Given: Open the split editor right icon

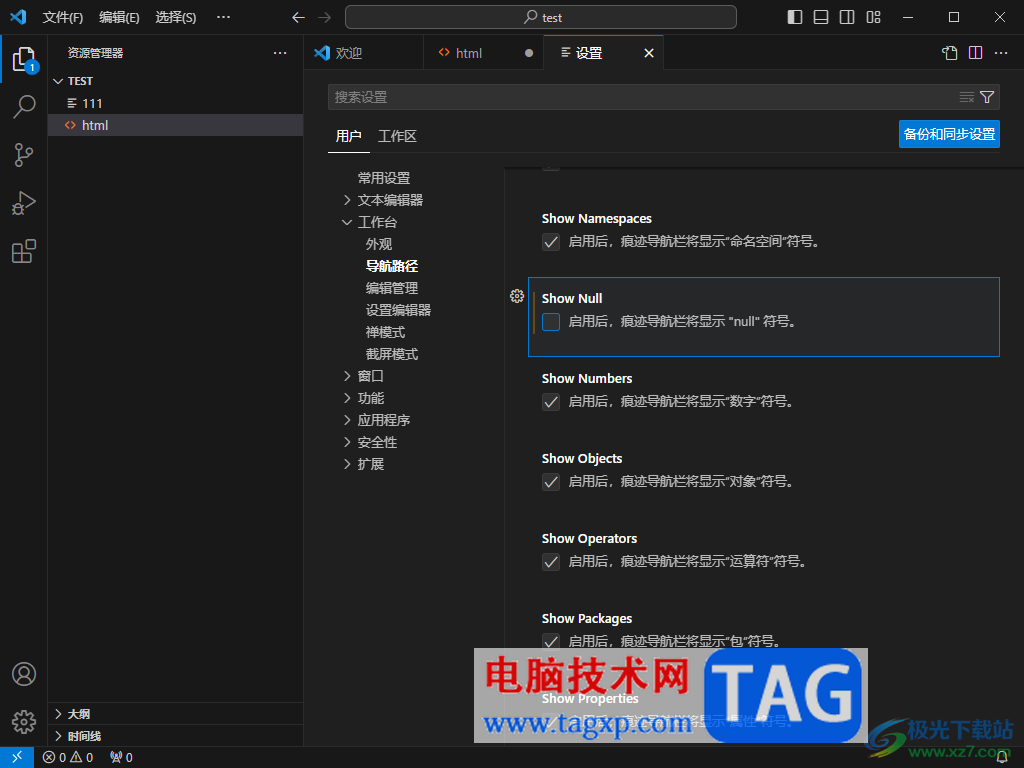Looking at the screenshot, I should coord(975,53).
